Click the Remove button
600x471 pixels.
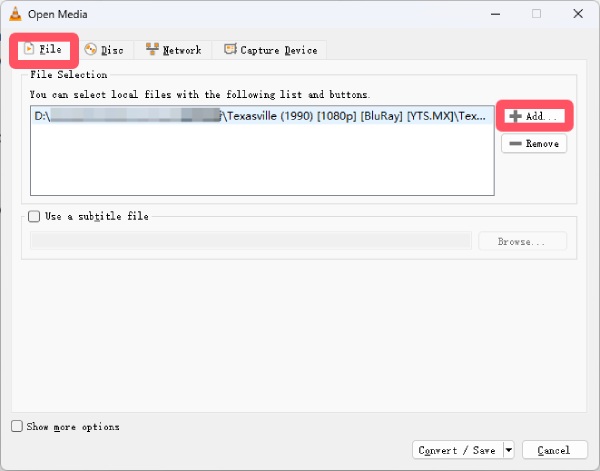click(x=534, y=143)
